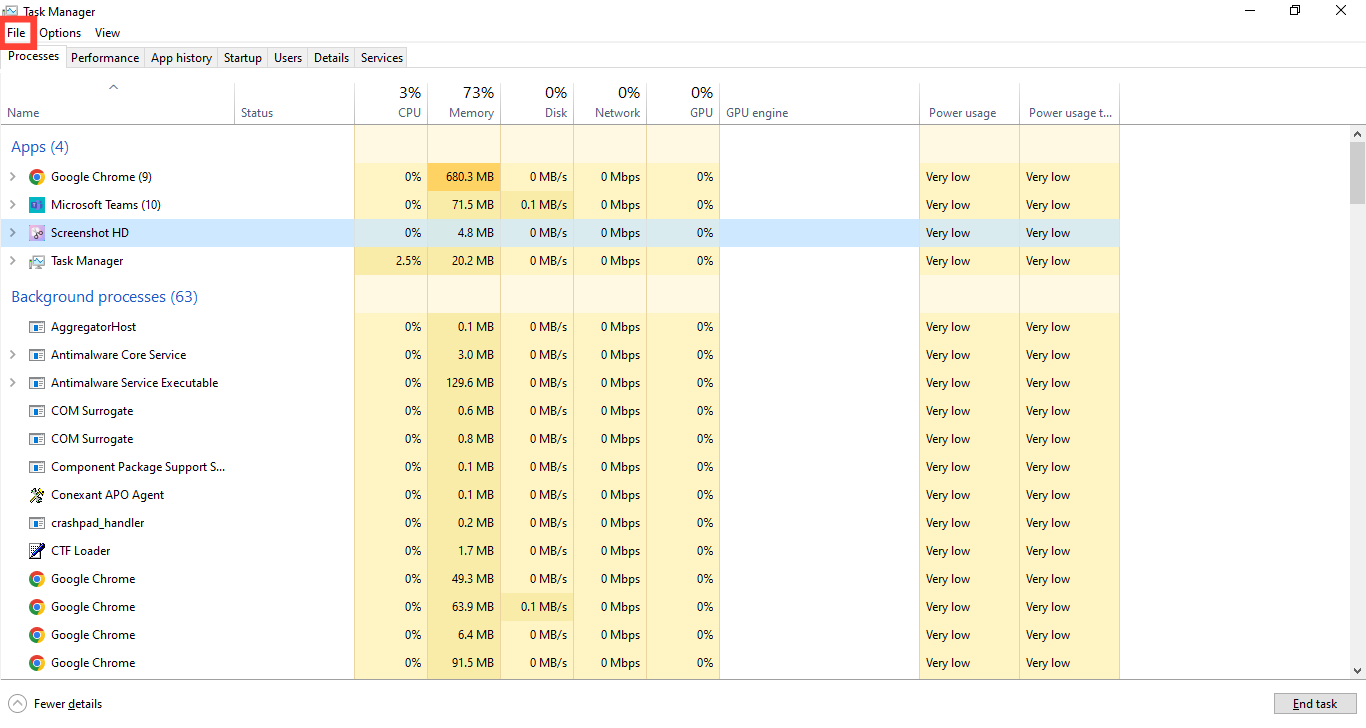Click the CTF Loader notepad icon
The height and width of the screenshot is (728, 1366).
(37, 551)
